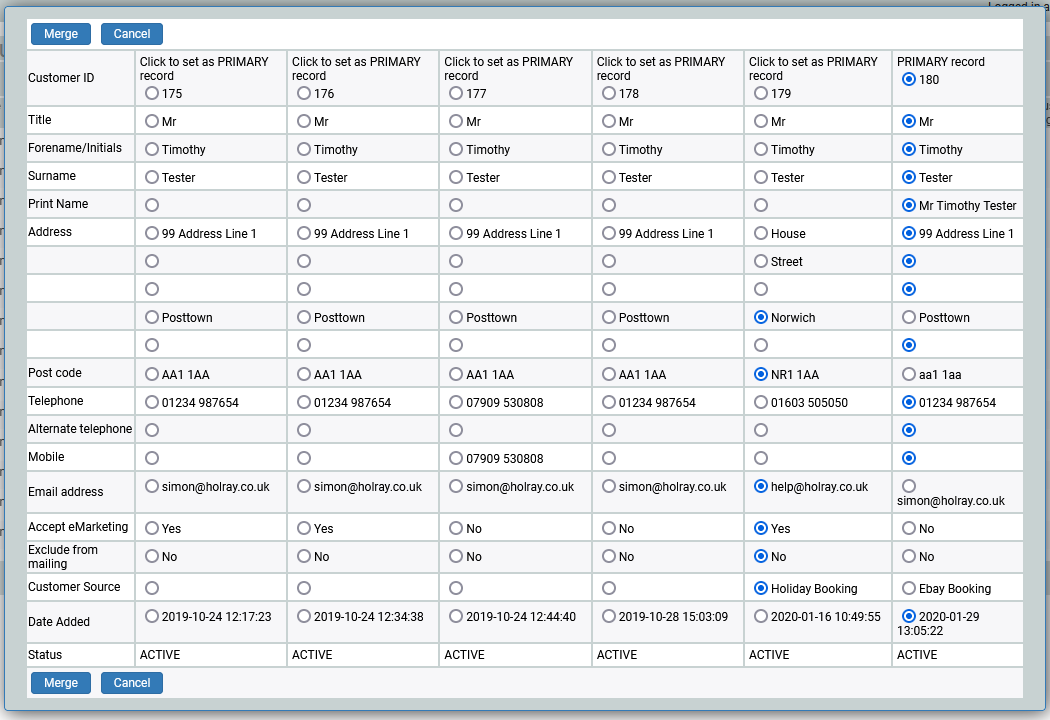Choose the 'House' address radio option
The image size is (1050, 720).
pyautogui.click(x=761, y=233)
